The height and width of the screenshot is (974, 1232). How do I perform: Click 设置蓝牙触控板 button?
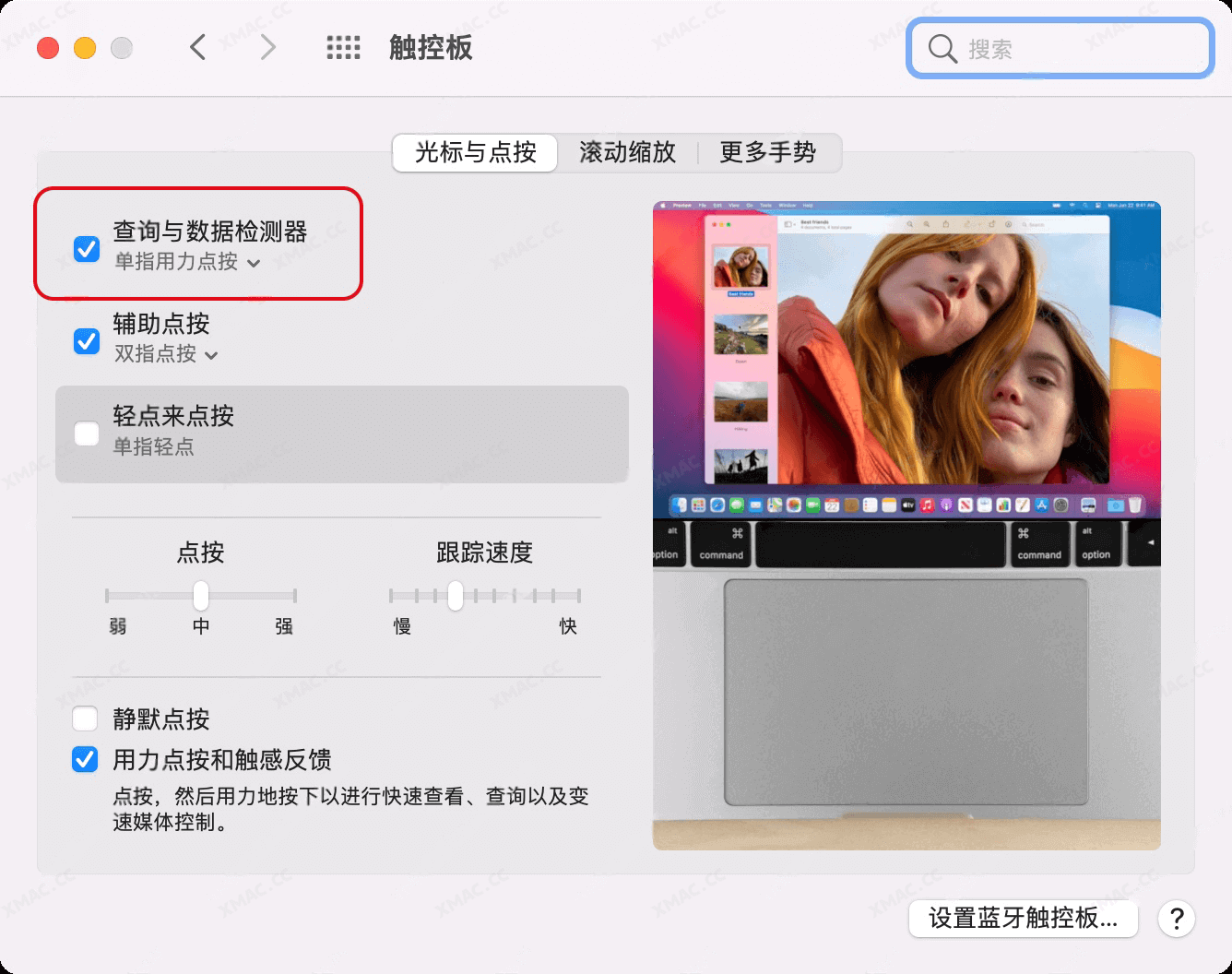[x=1024, y=919]
